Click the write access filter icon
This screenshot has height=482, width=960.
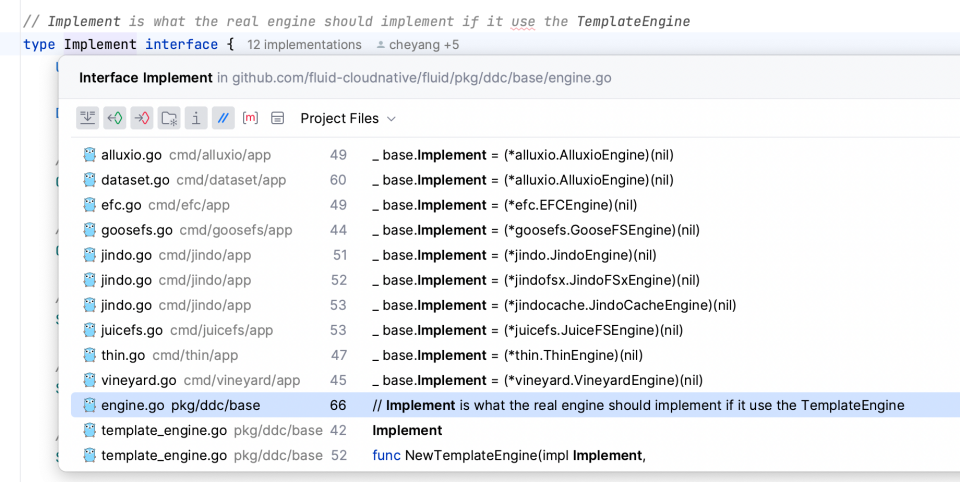click(142, 118)
